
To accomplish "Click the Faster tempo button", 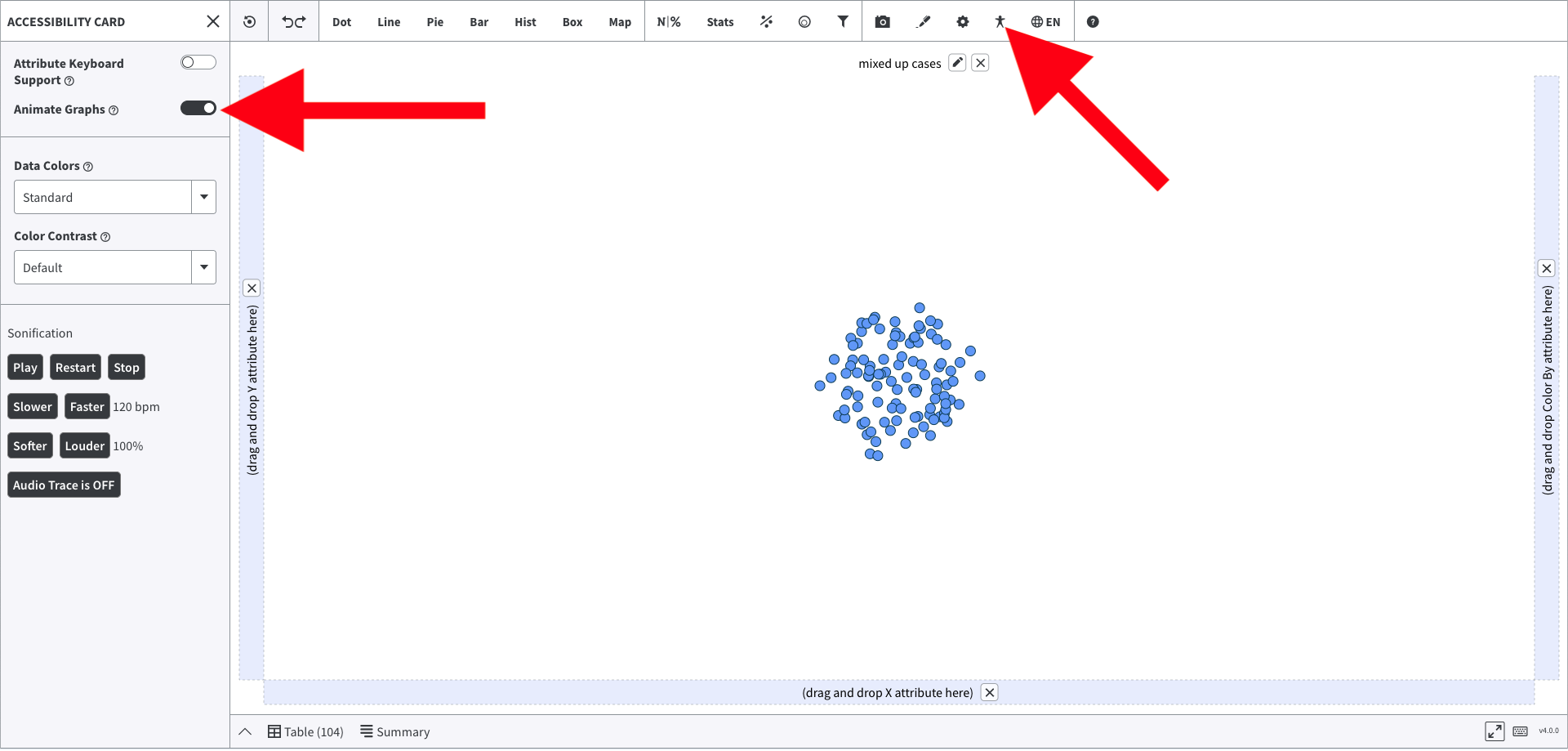I will 87,407.
